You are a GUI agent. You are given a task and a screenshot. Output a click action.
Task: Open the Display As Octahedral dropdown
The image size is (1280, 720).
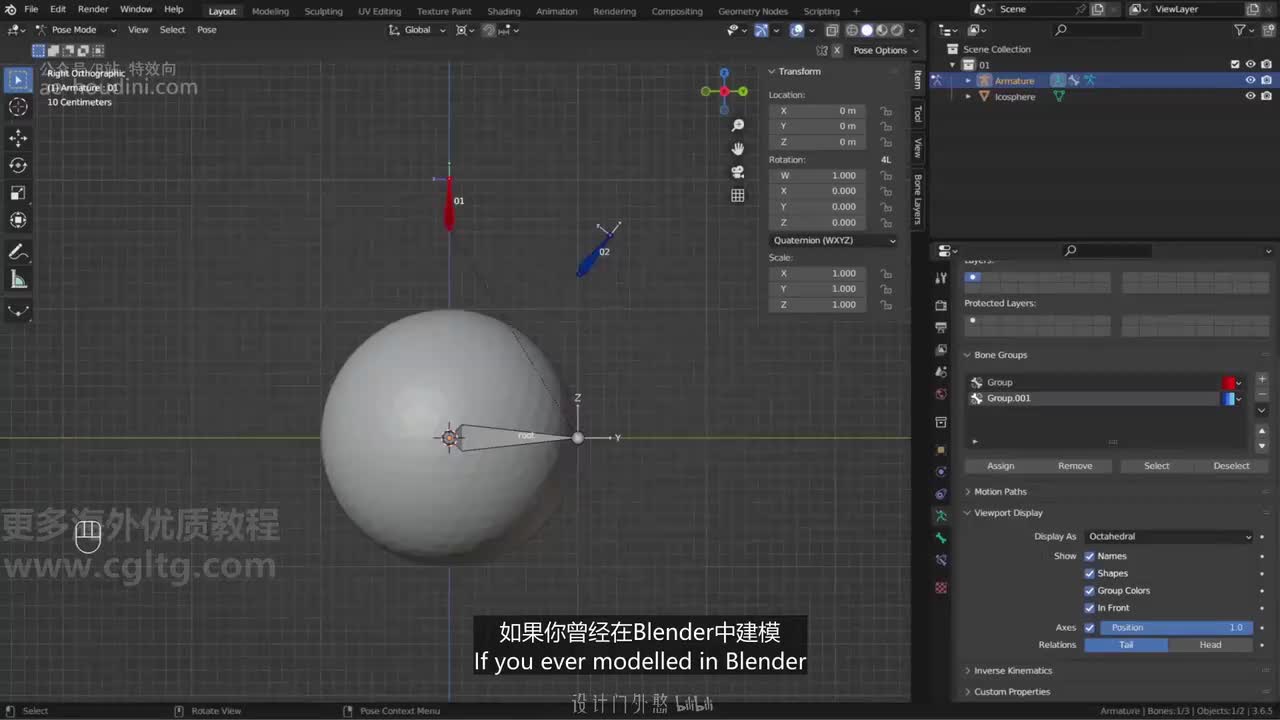(x=1169, y=536)
